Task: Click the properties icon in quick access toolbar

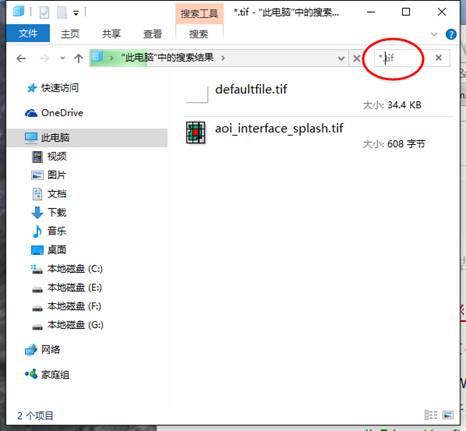Action: 44,13
